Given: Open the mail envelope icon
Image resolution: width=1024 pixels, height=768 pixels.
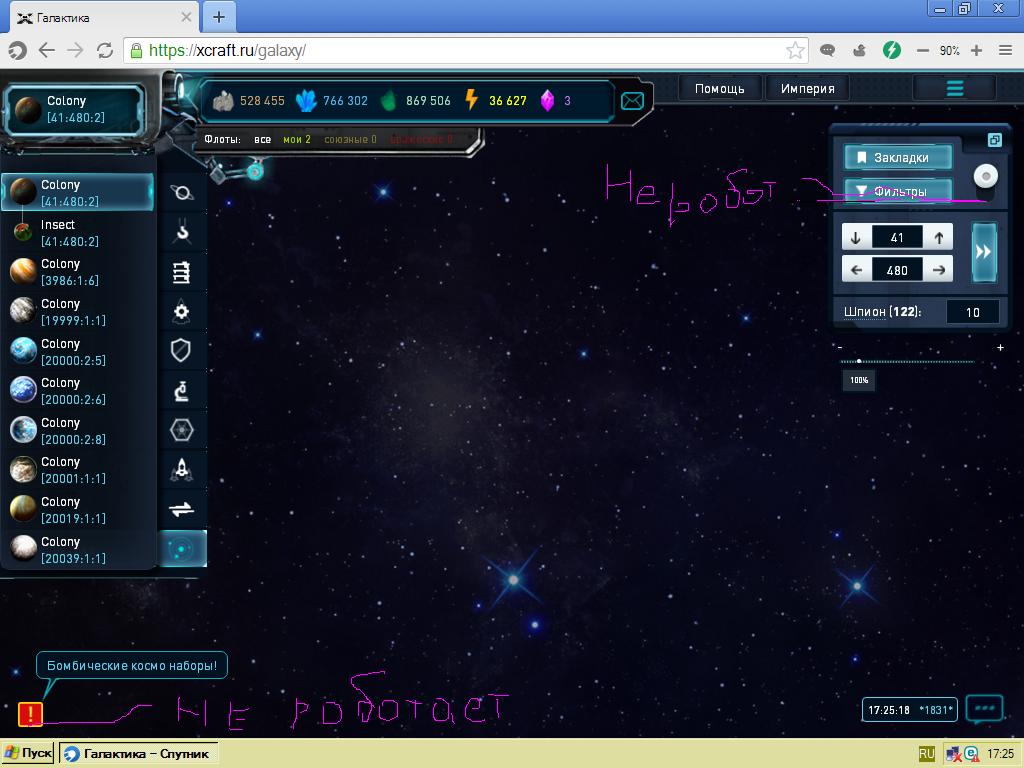Looking at the screenshot, I should (632, 101).
